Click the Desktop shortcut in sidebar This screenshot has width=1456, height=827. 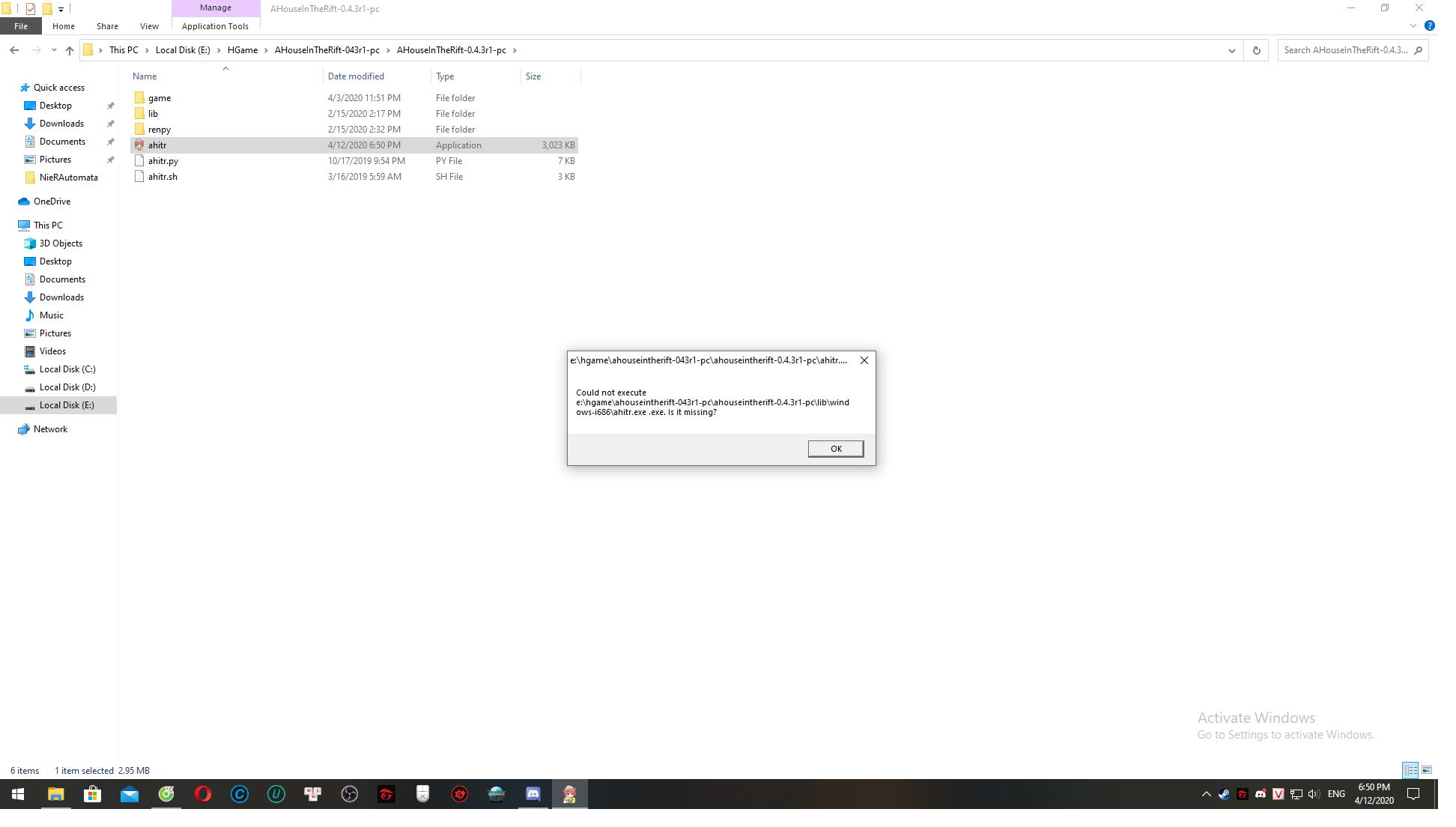(55, 105)
